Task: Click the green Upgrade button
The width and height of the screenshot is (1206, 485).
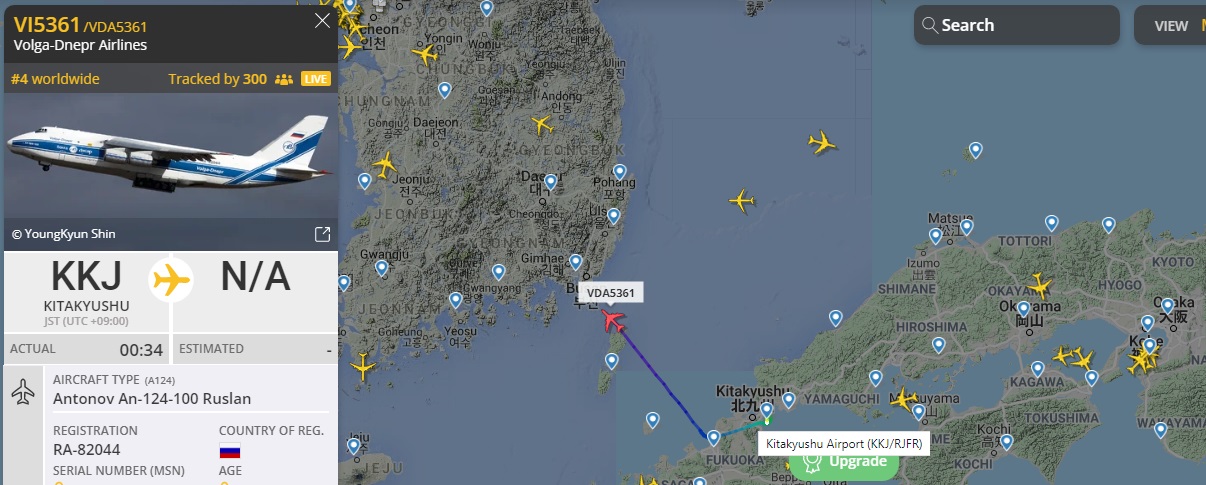Action: [x=848, y=461]
